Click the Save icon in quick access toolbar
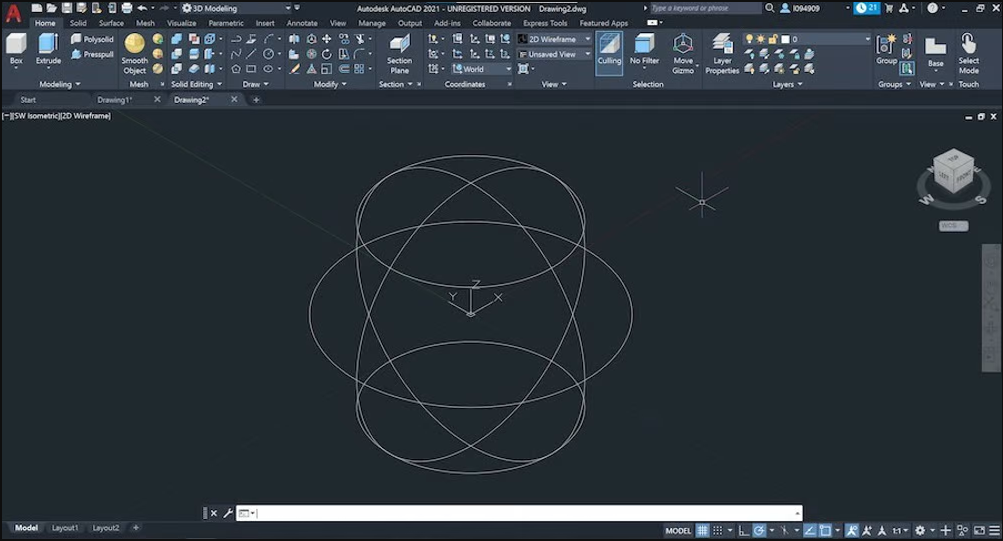The width and height of the screenshot is (1003, 541). click(x=67, y=8)
